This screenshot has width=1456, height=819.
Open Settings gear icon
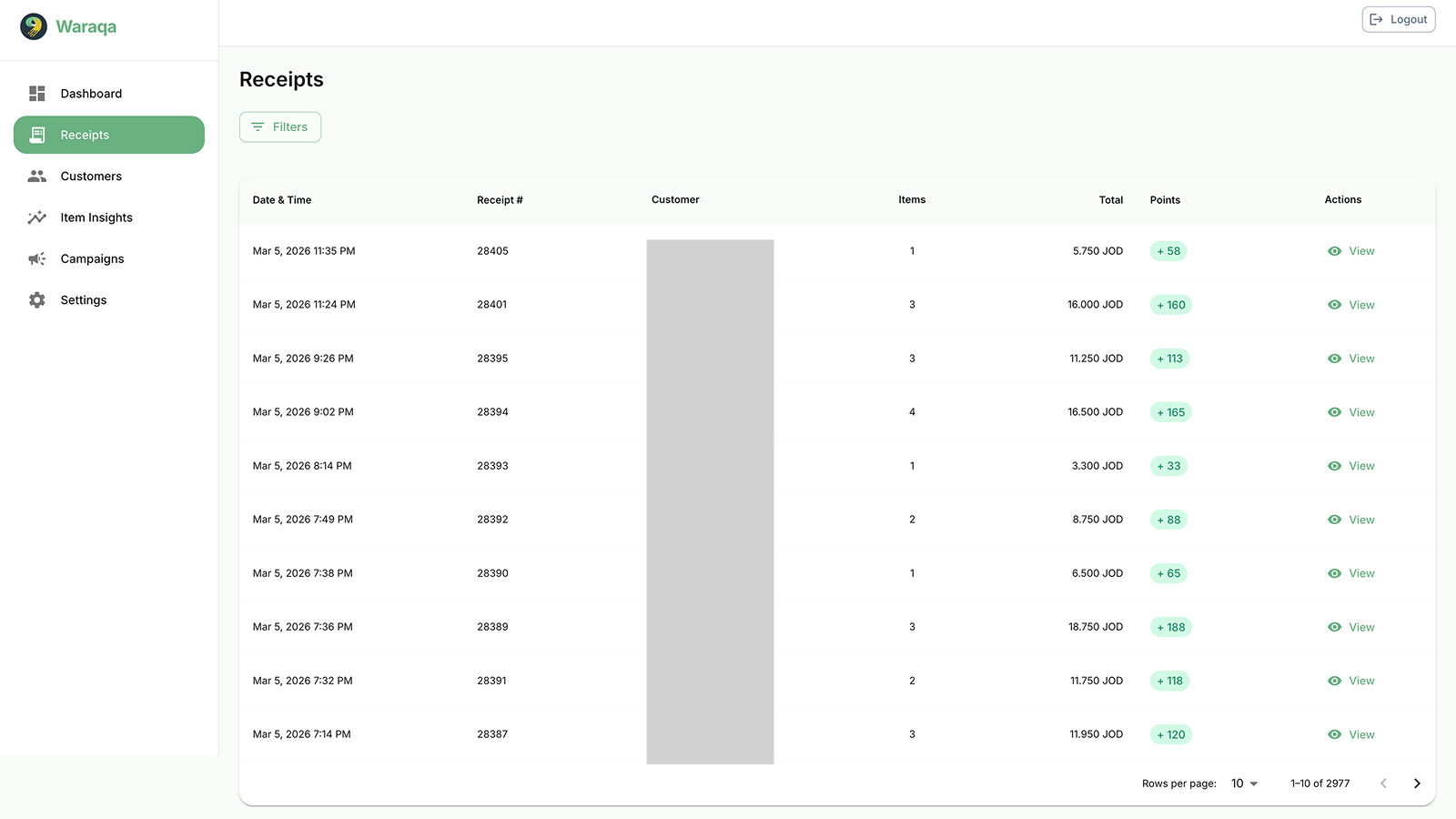pos(37,300)
